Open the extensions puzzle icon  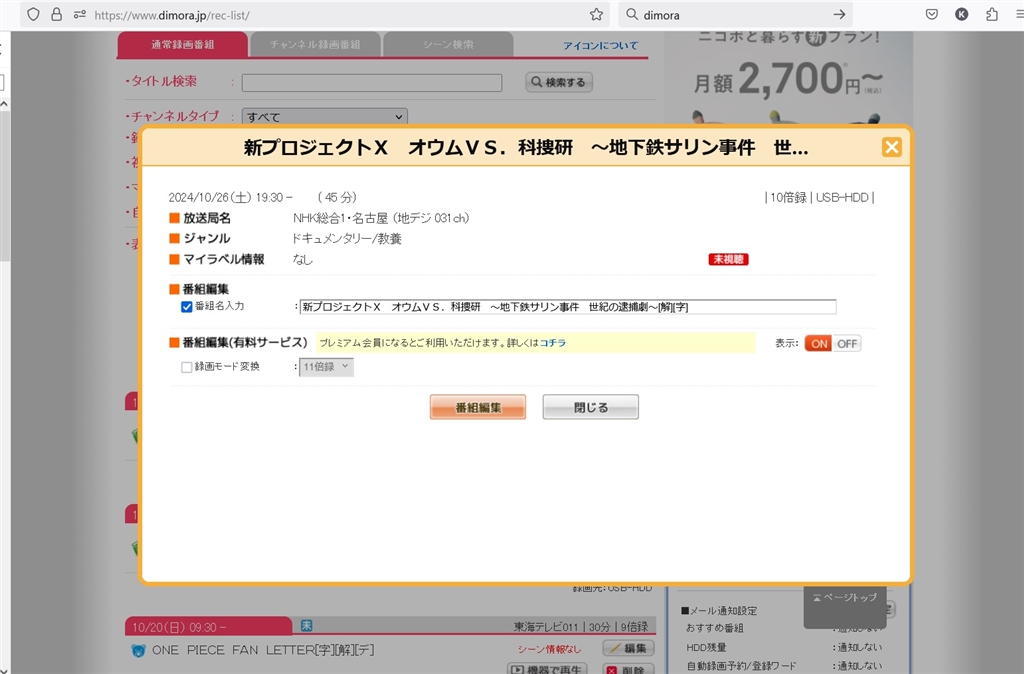click(991, 14)
